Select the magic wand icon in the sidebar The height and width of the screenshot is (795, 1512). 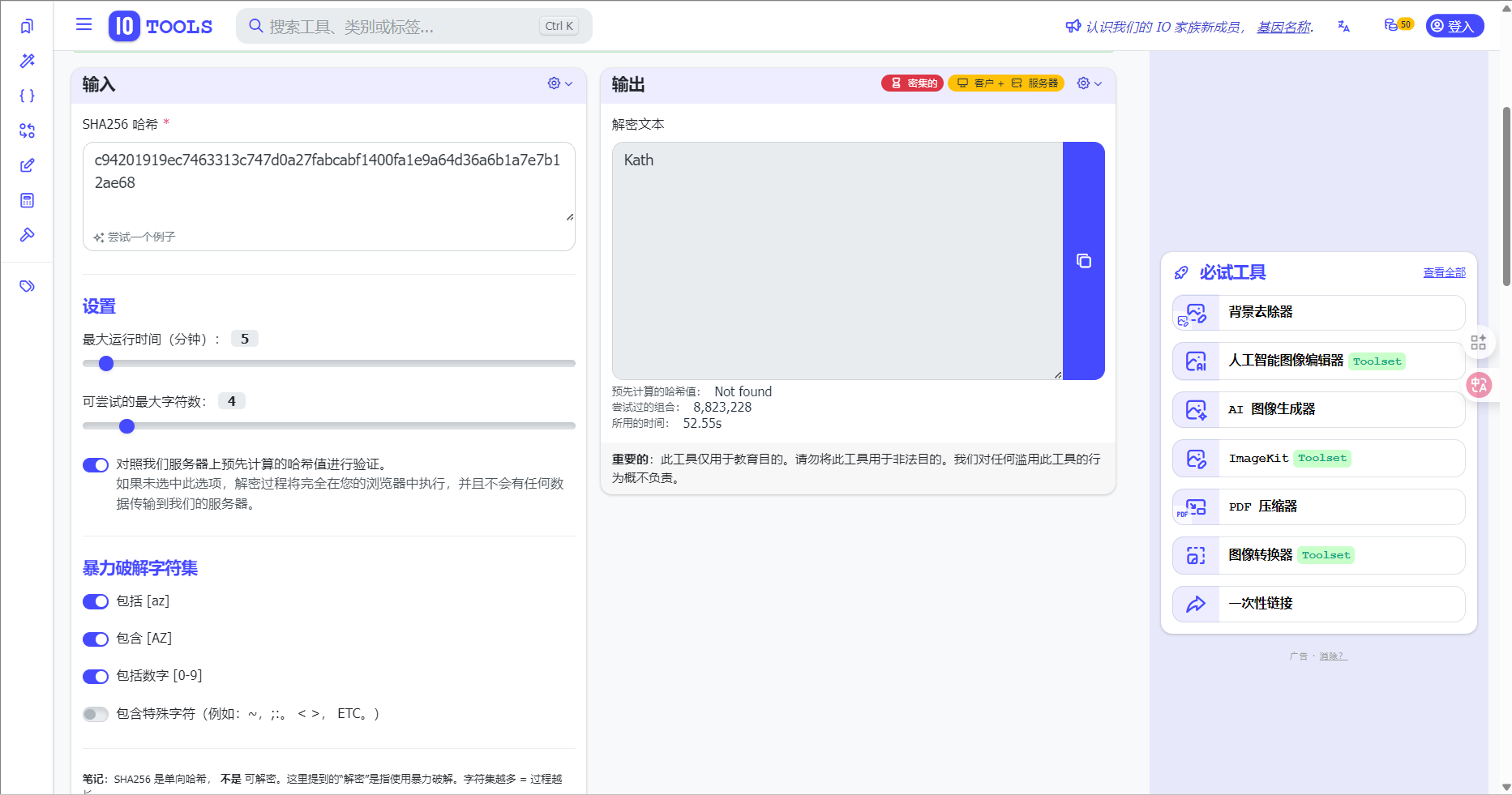[x=27, y=61]
